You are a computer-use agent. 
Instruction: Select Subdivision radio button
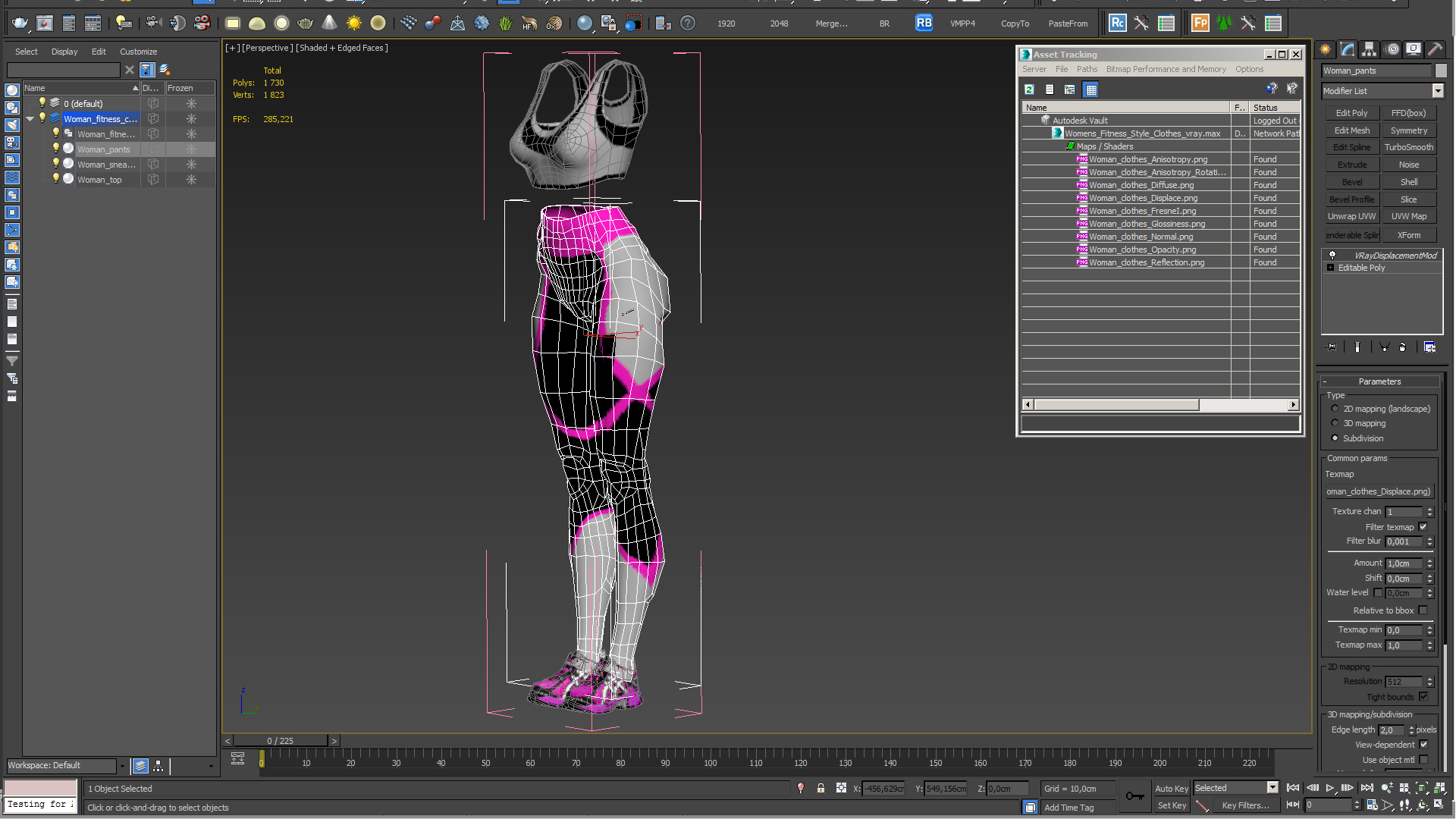(x=1335, y=438)
